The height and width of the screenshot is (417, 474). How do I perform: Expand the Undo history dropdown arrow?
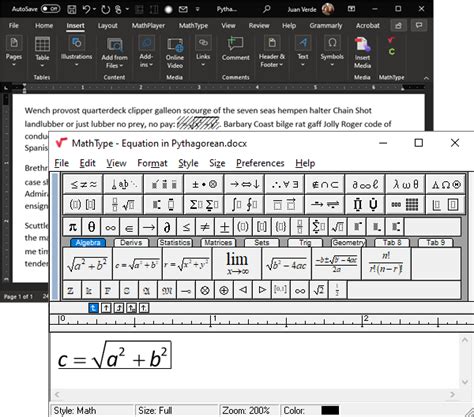[x=95, y=9]
